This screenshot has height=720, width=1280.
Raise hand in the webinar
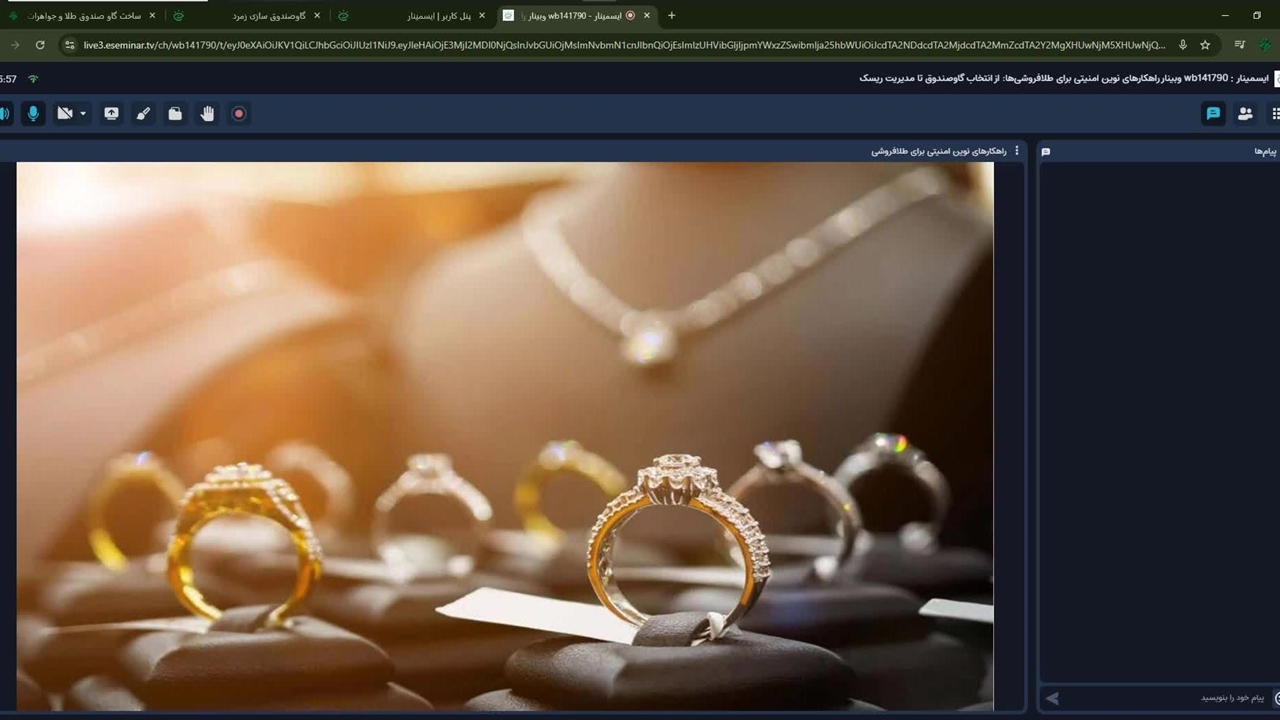[x=207, y=114]
